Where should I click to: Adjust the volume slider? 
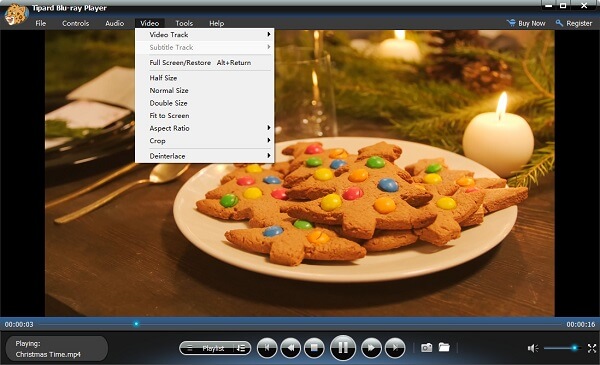click(561, 348)
